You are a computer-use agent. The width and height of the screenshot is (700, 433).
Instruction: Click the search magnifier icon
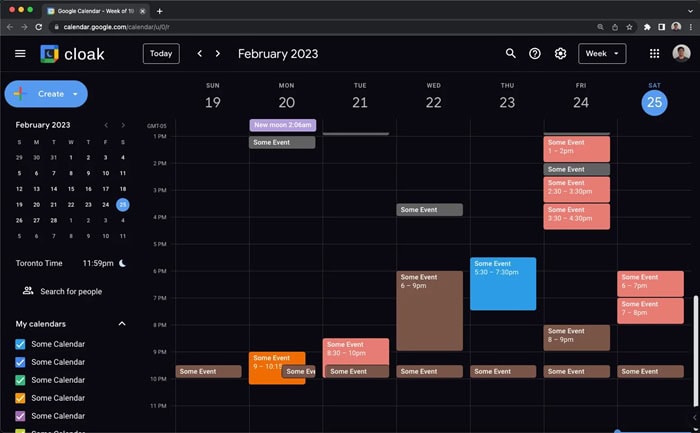point(511,53)
